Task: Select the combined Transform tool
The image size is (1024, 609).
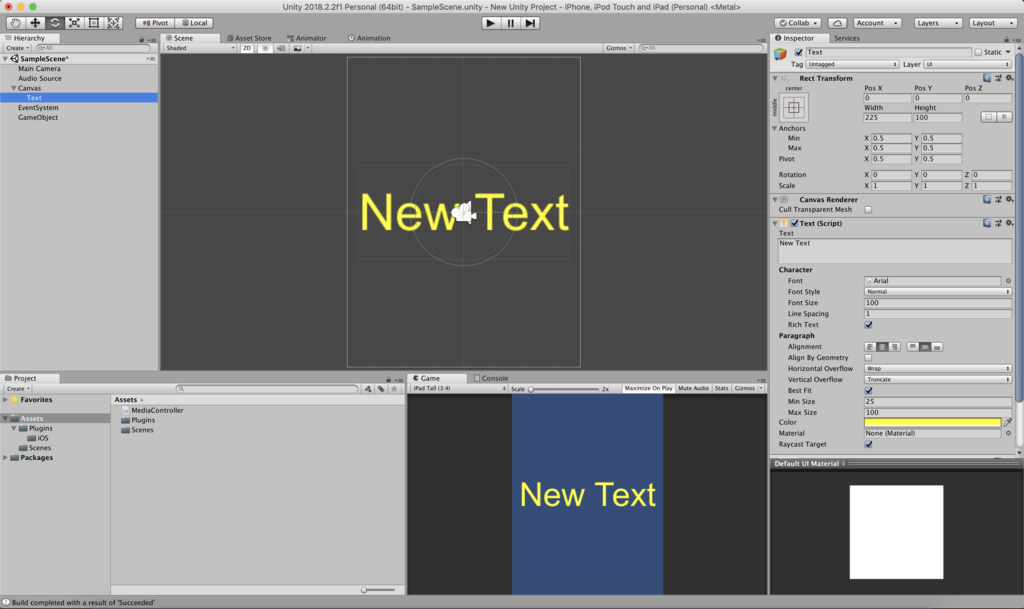Action: [114, 23]
